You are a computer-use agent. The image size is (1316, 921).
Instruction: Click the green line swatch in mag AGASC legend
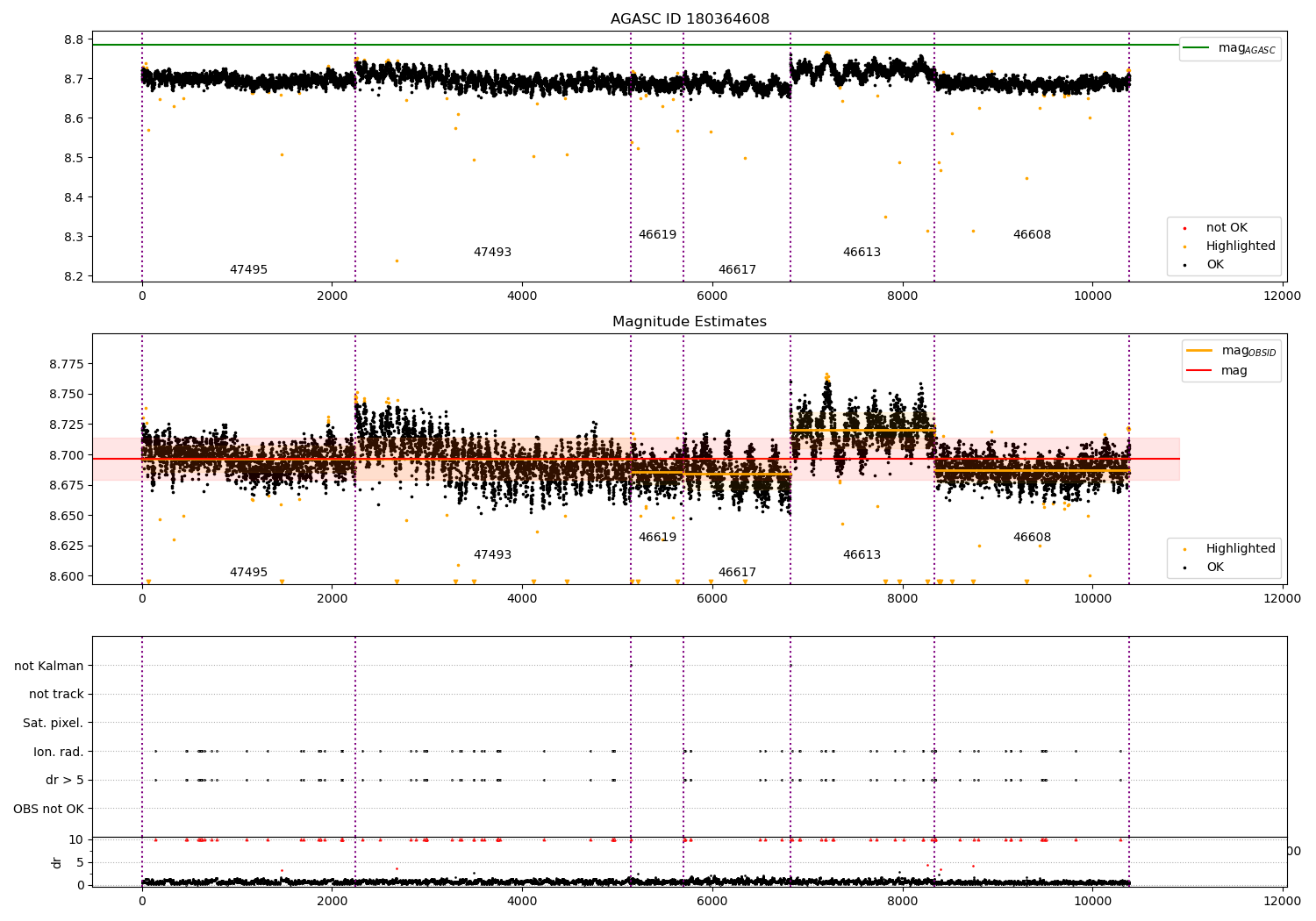point(1196,48)
